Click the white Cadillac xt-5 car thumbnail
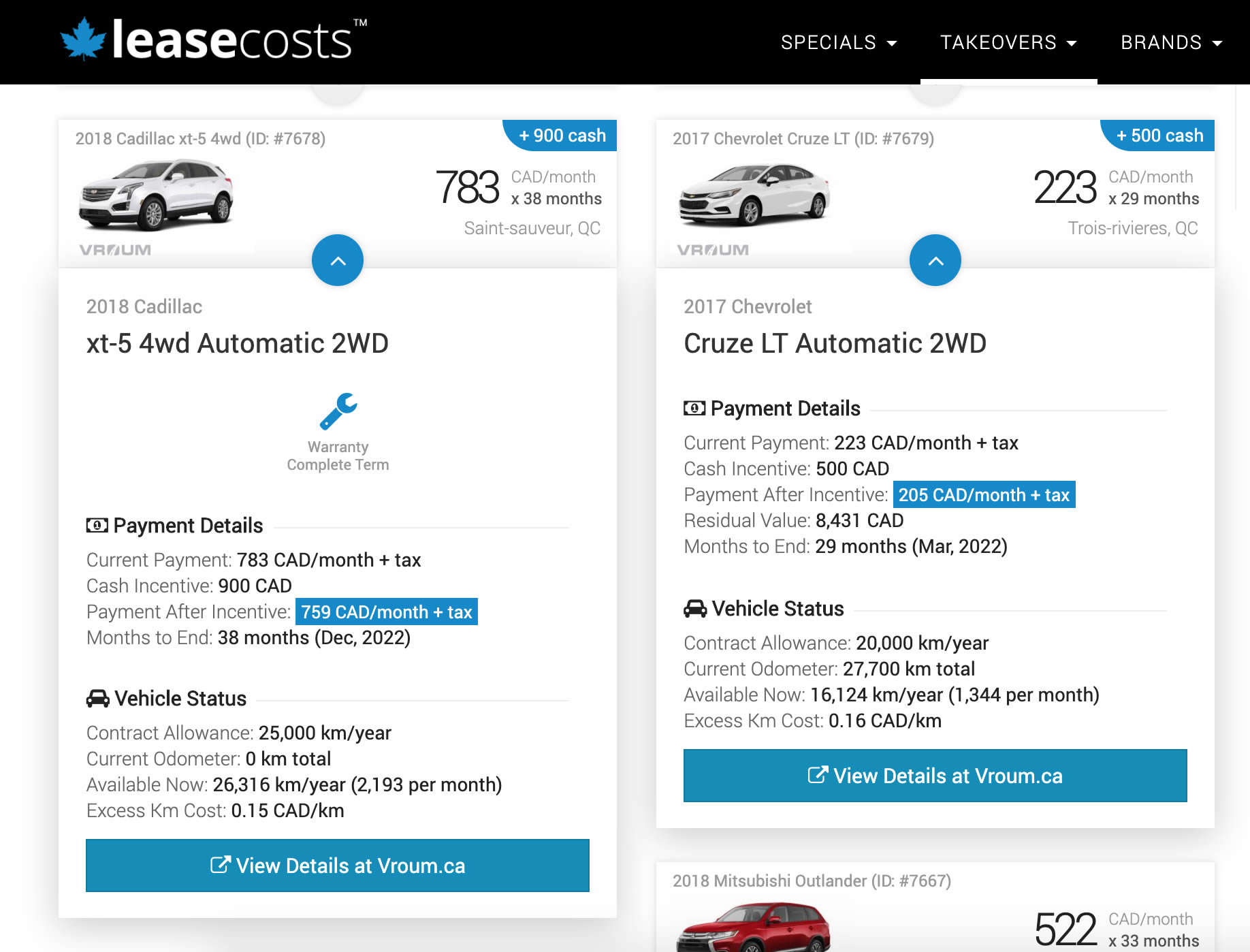Screen dimensions: 1250x952 [156, 195]
